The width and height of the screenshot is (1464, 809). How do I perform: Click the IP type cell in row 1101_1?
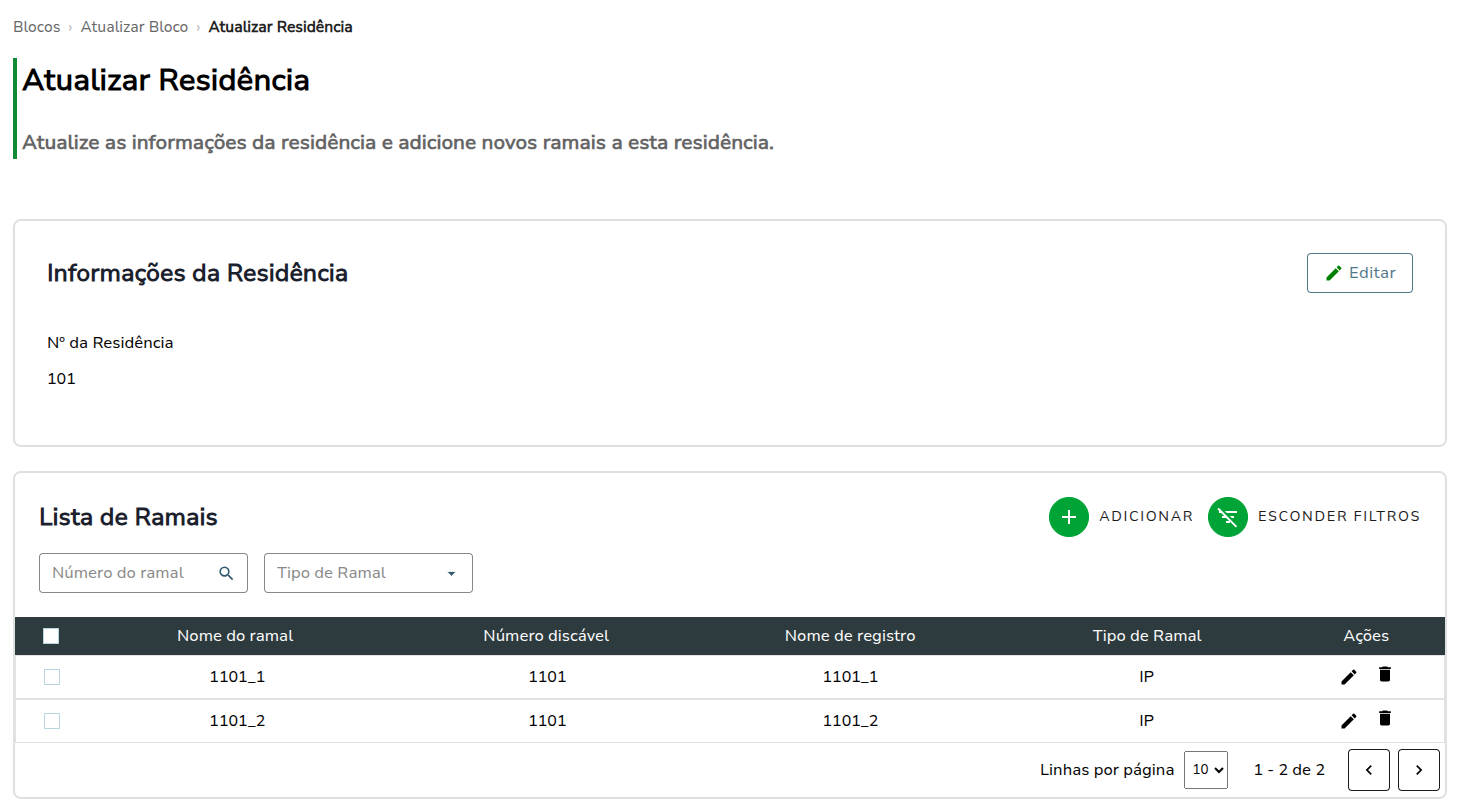click(1147, 677)
